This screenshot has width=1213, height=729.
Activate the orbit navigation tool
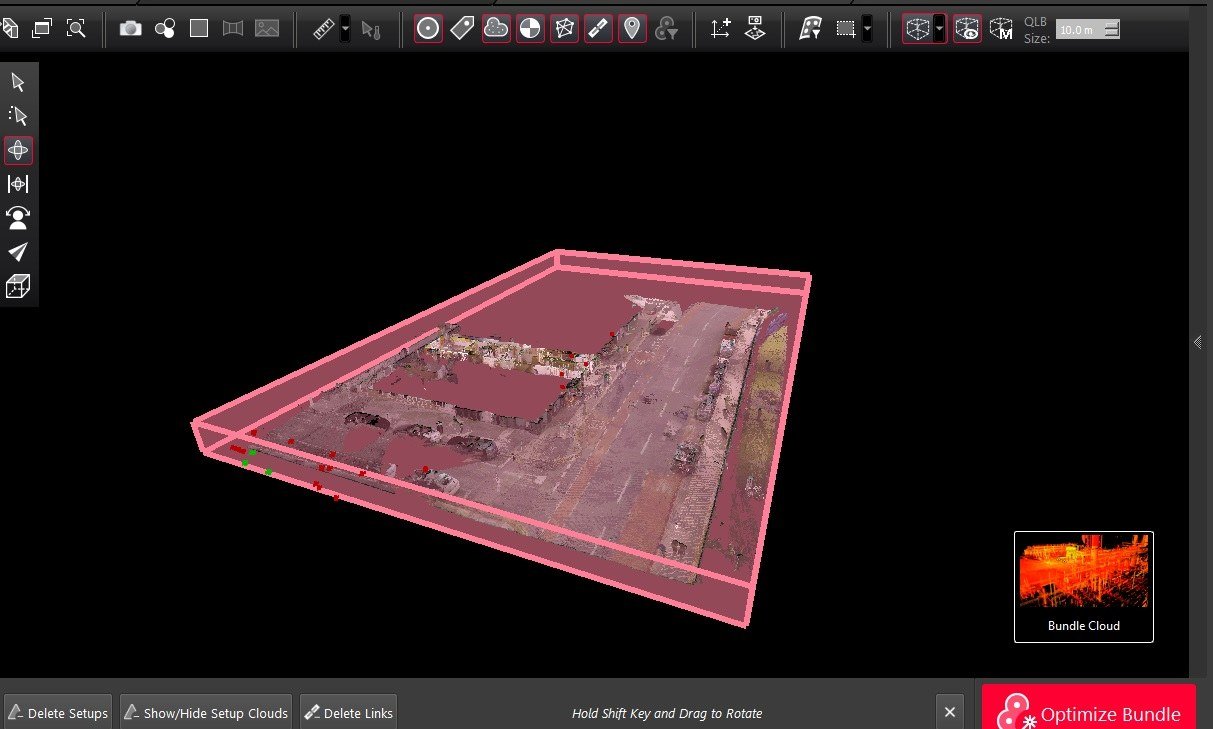tap(18, 150)
